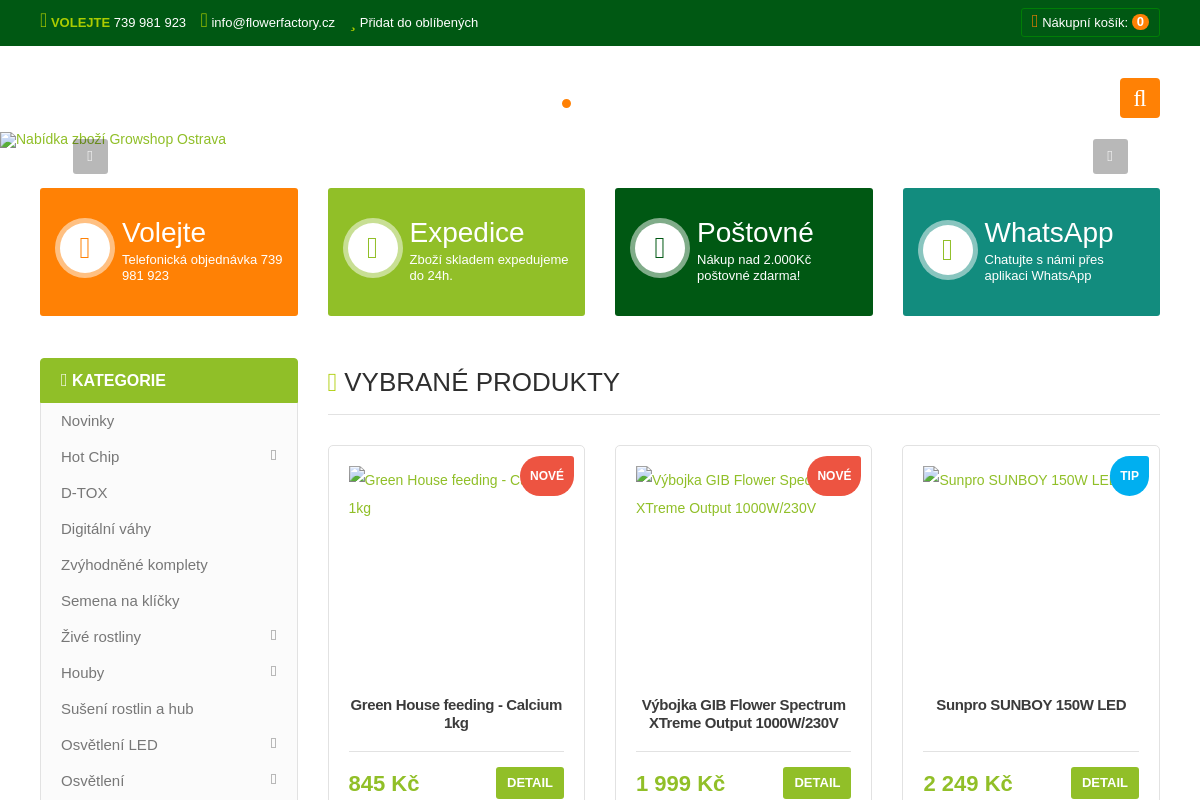Viewport: 1200px width, 800px height.
Task: Click the Poštovné circle icon
Action: [x=660, y=248]
